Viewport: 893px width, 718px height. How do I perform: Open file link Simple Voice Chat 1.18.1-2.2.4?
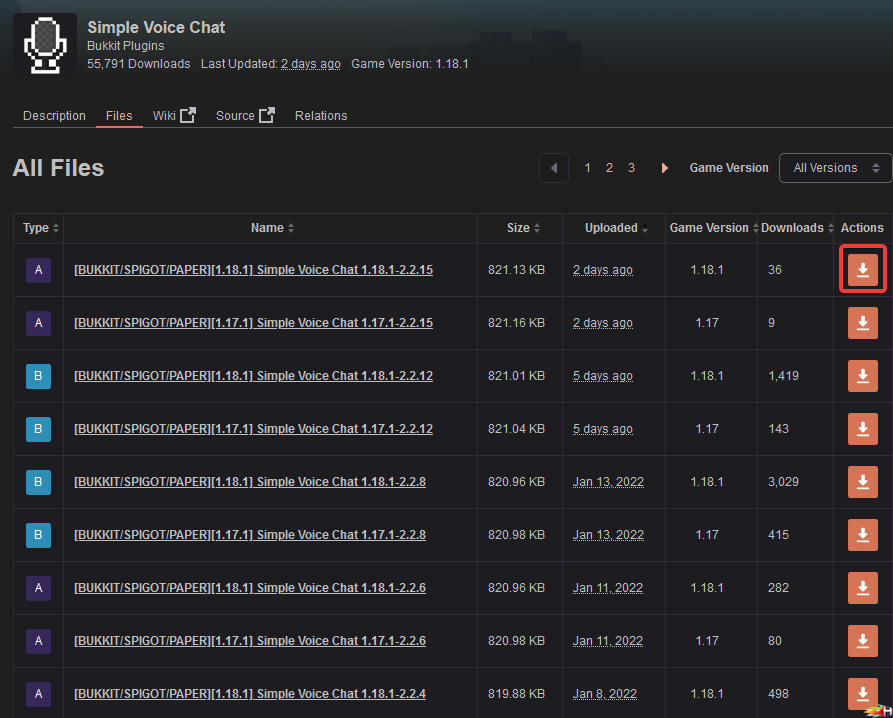coord(250,694)
